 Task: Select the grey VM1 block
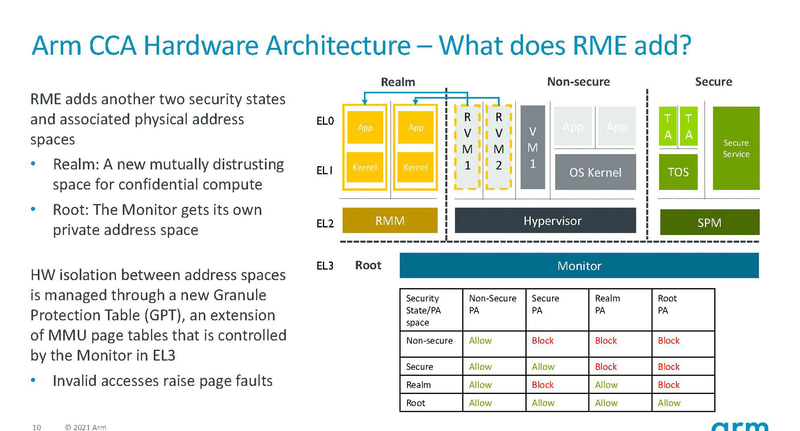[533, 147]
